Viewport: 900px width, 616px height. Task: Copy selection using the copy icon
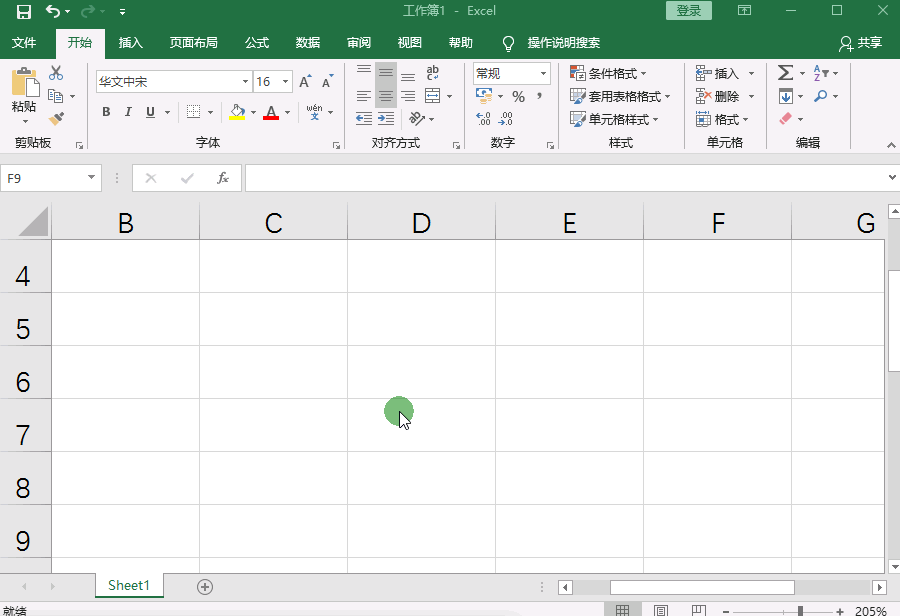pyautogui.click(x=56, y=96)
